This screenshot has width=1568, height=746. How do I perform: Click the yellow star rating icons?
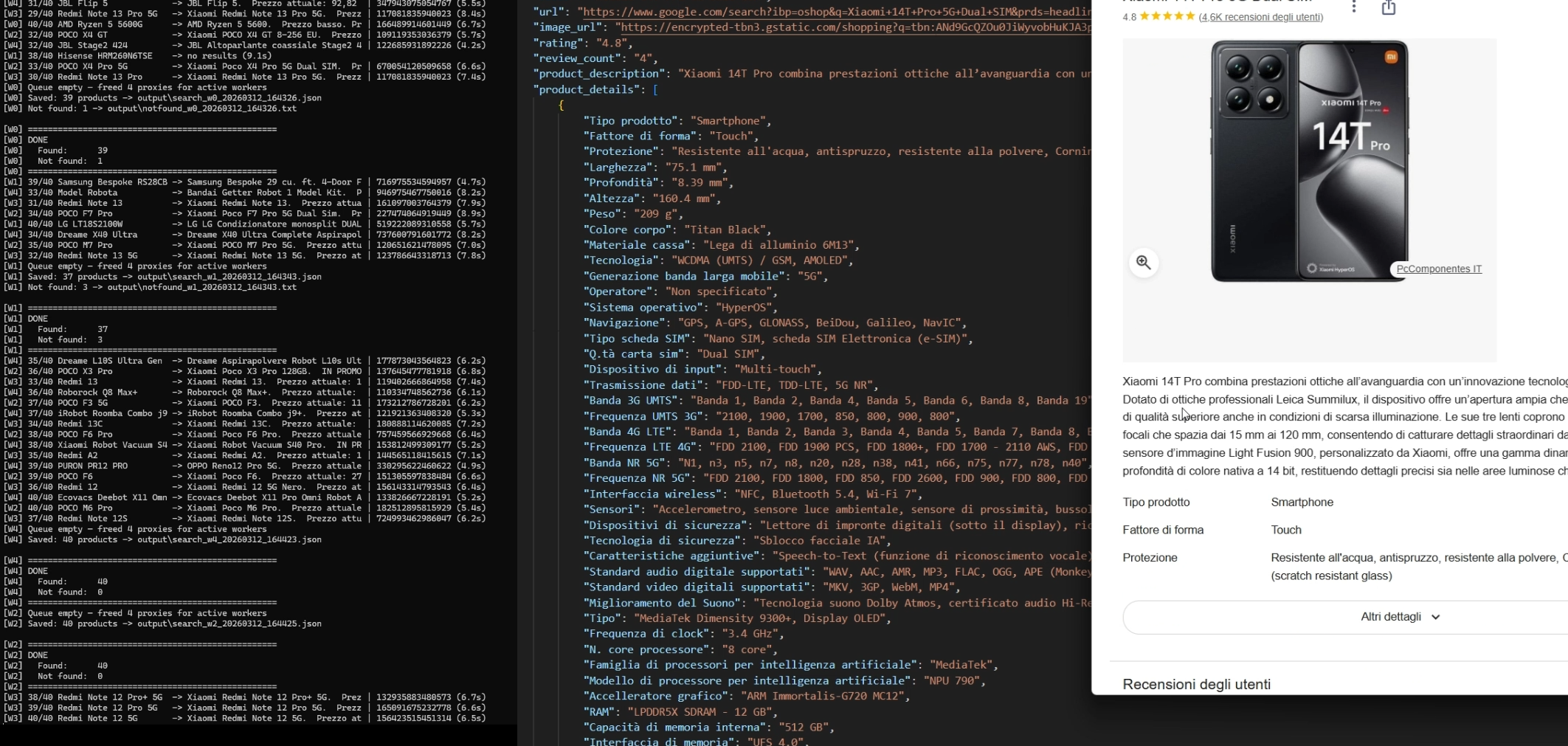point(1167,16)
